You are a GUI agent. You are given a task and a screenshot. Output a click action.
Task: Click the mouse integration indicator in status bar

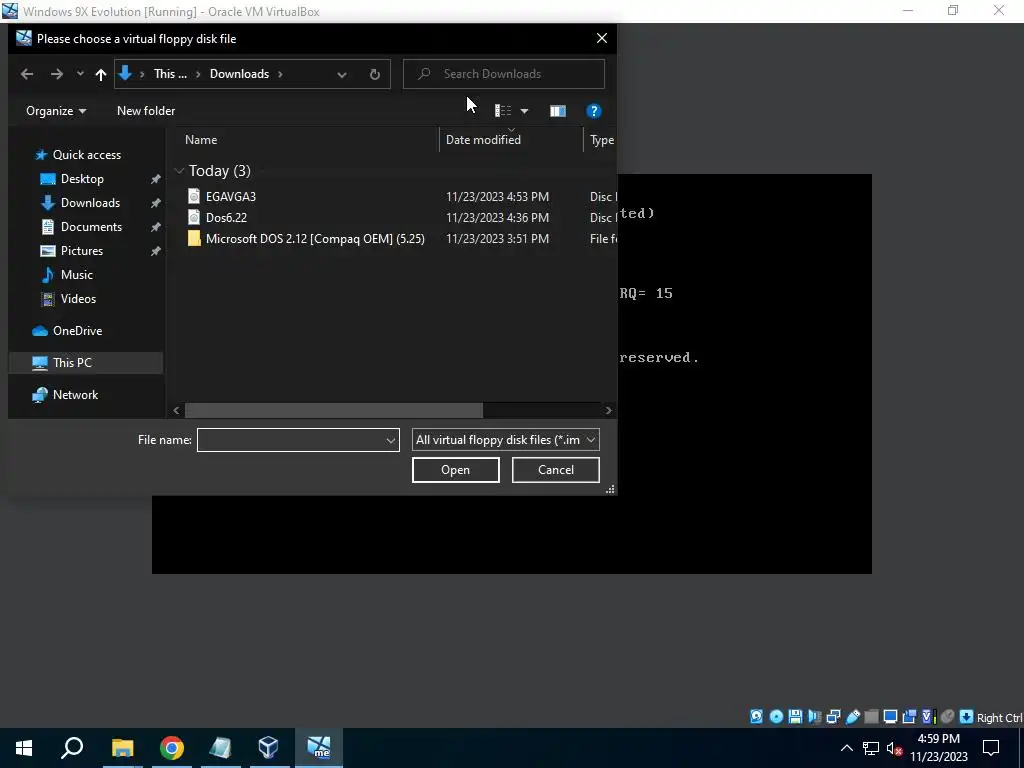[947, 716]
